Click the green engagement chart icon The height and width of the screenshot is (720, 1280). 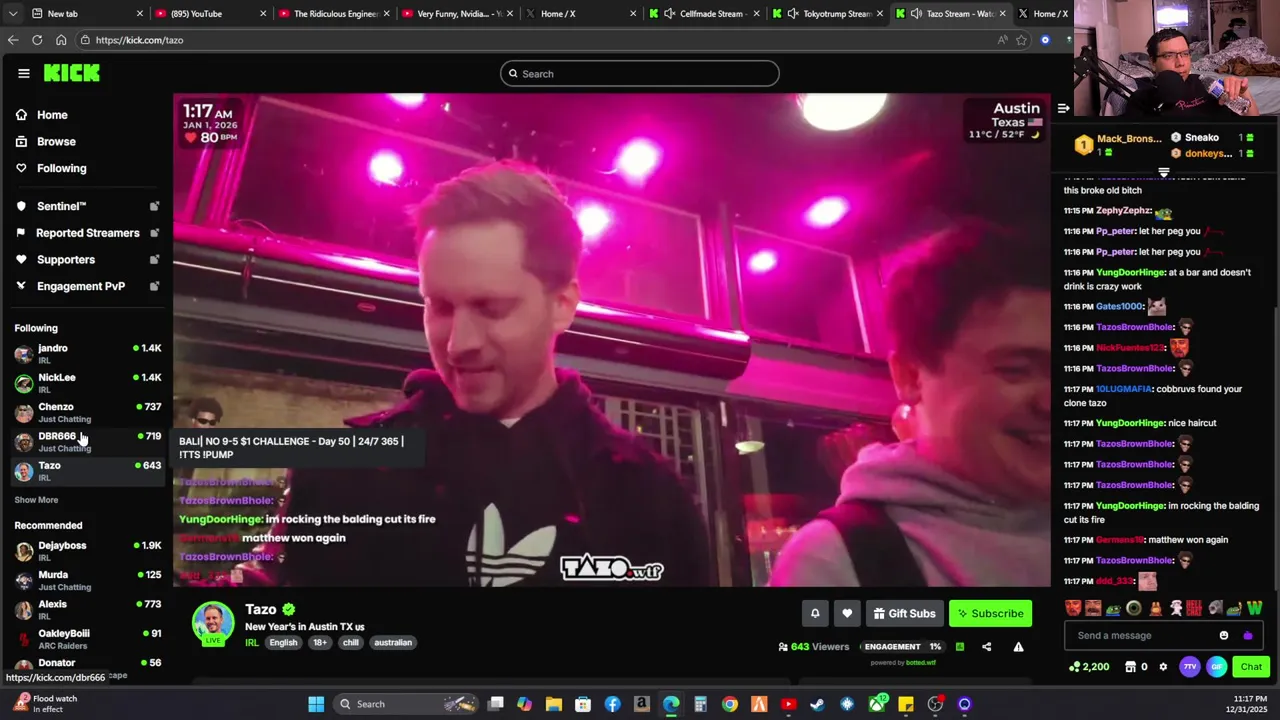tap(960, 647)
